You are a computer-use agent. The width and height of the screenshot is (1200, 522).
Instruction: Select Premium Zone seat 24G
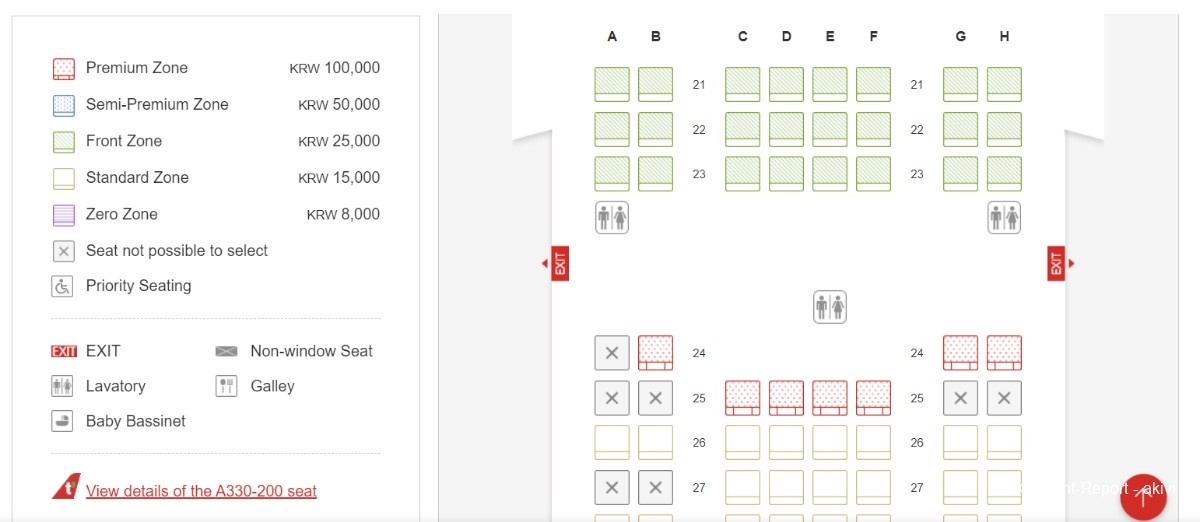tap(960, 353)
